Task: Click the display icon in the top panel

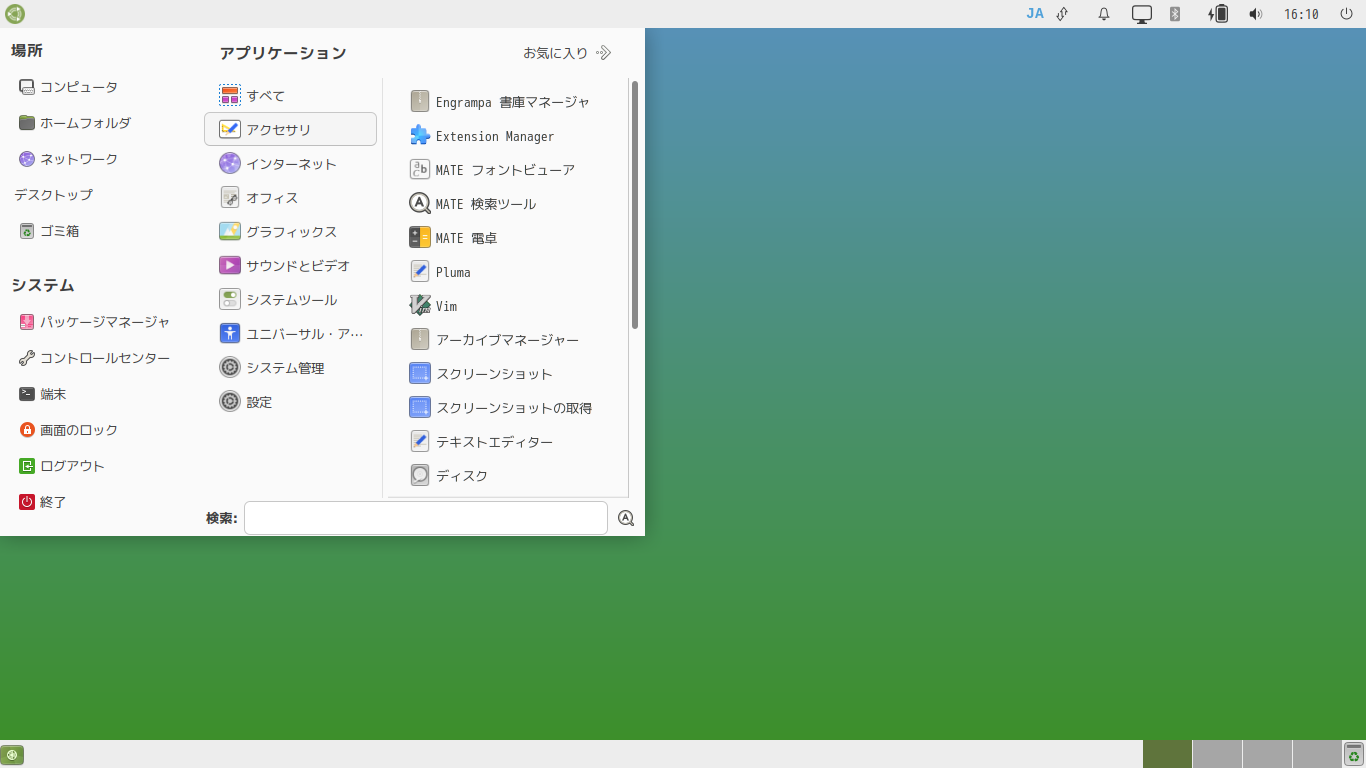Action: [1142, 14]
